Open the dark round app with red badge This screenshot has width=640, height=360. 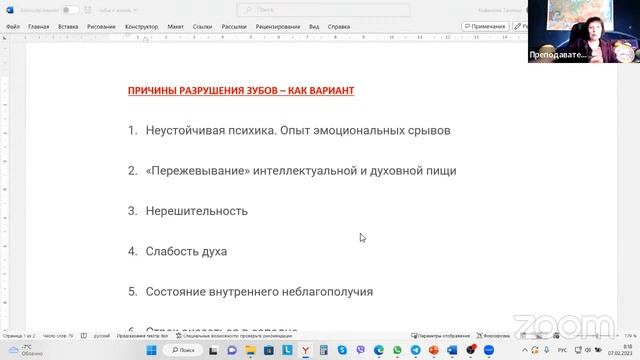[471, 350]
